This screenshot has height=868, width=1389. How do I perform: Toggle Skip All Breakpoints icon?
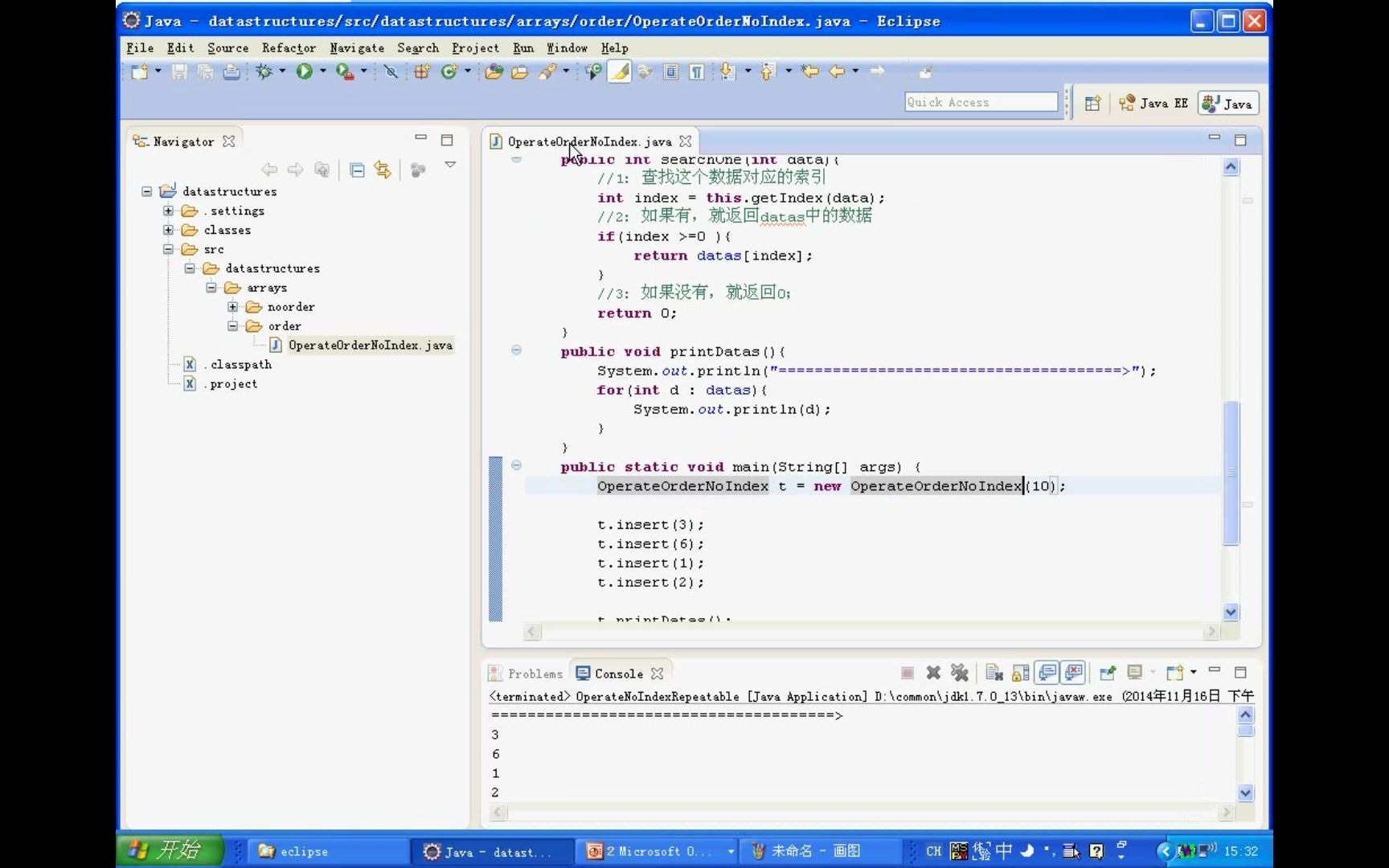[x=391, y=72]
